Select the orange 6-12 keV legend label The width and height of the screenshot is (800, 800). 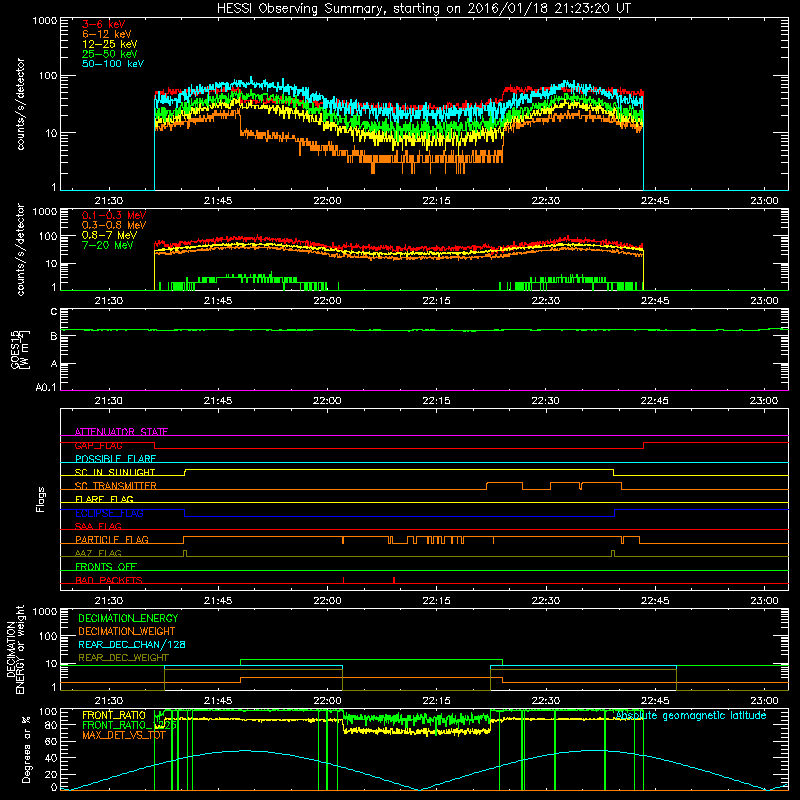point(107,34)
